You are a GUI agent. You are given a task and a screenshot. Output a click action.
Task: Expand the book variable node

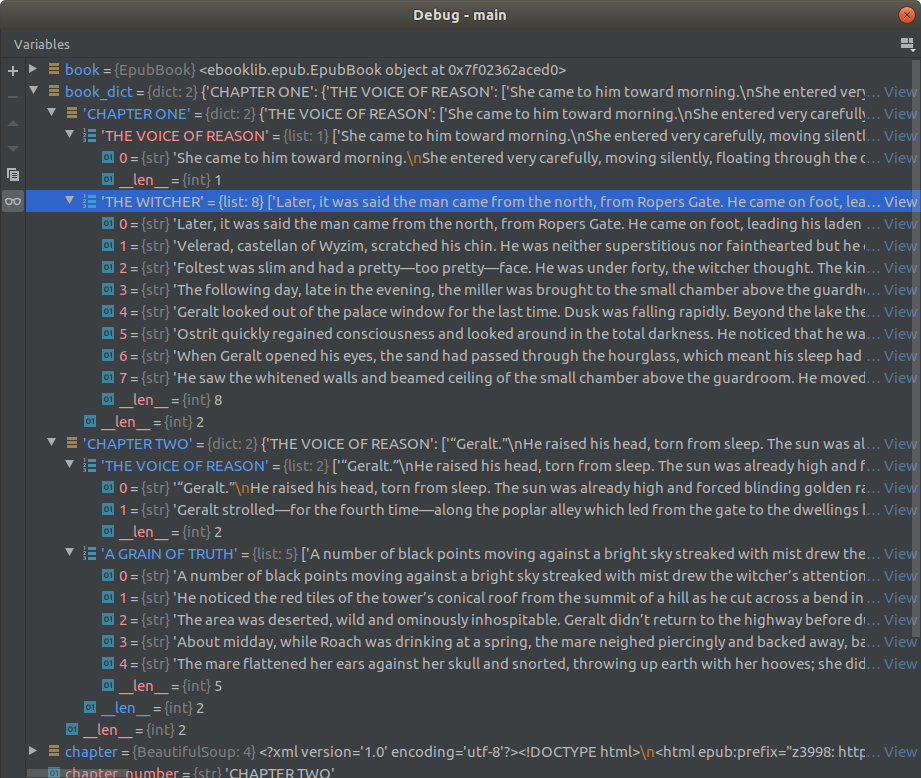click(x=33, y=69)
